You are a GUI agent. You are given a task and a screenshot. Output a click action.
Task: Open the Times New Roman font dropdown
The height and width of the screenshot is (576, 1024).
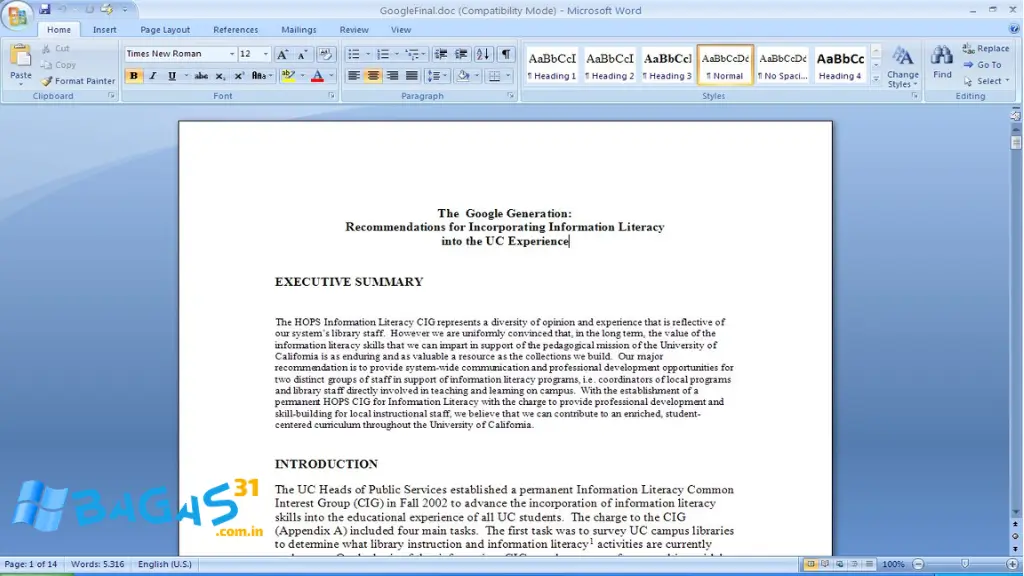(232, 53)
